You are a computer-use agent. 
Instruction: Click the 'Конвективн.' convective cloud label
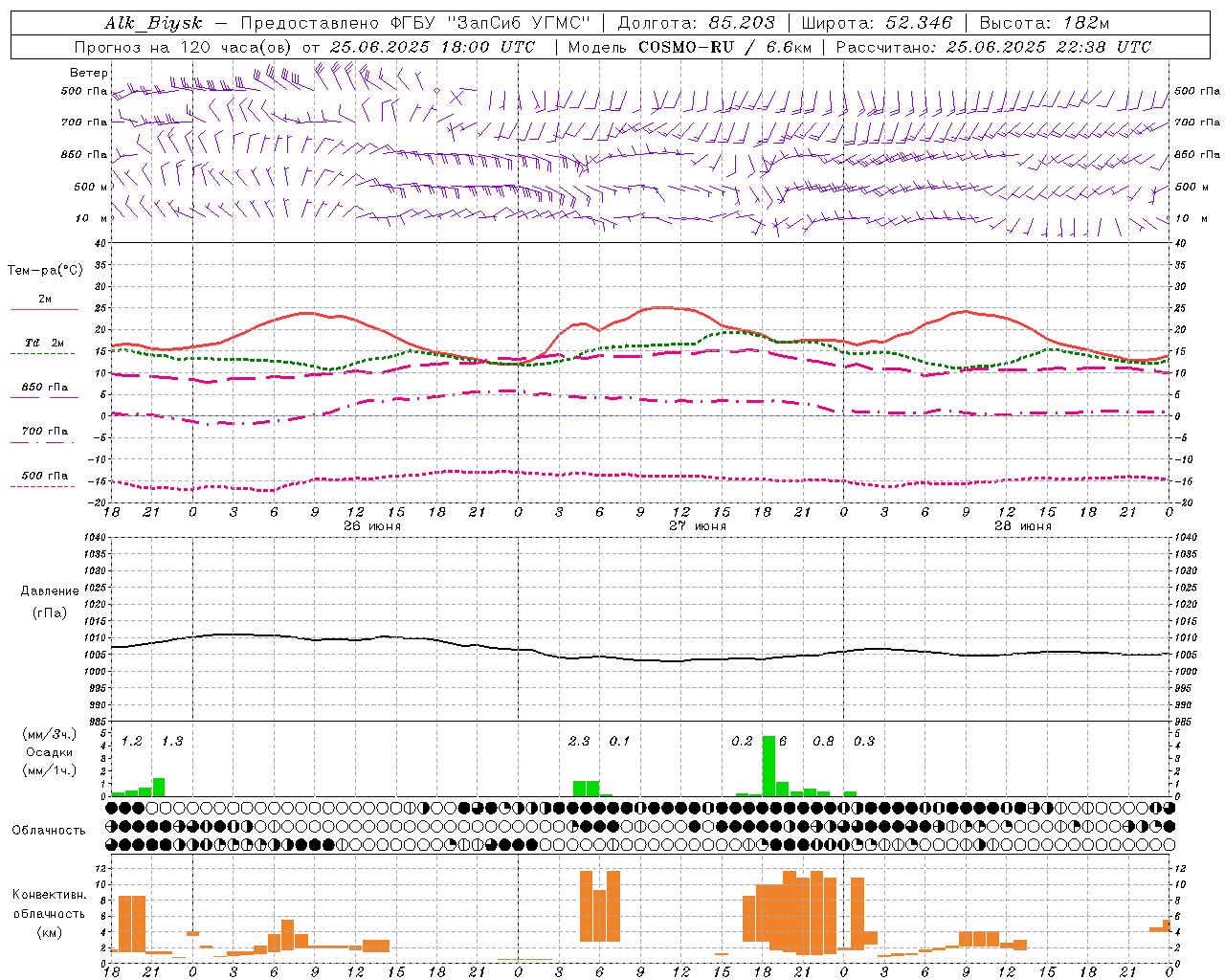tap(50, 895)
